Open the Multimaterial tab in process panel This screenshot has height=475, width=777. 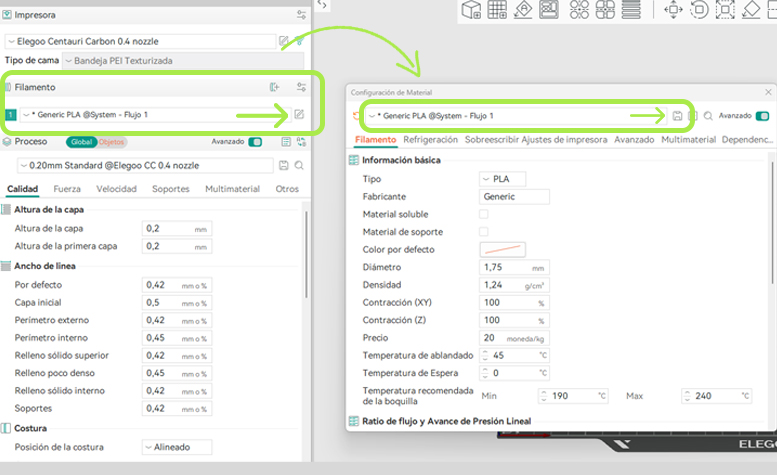232,189
